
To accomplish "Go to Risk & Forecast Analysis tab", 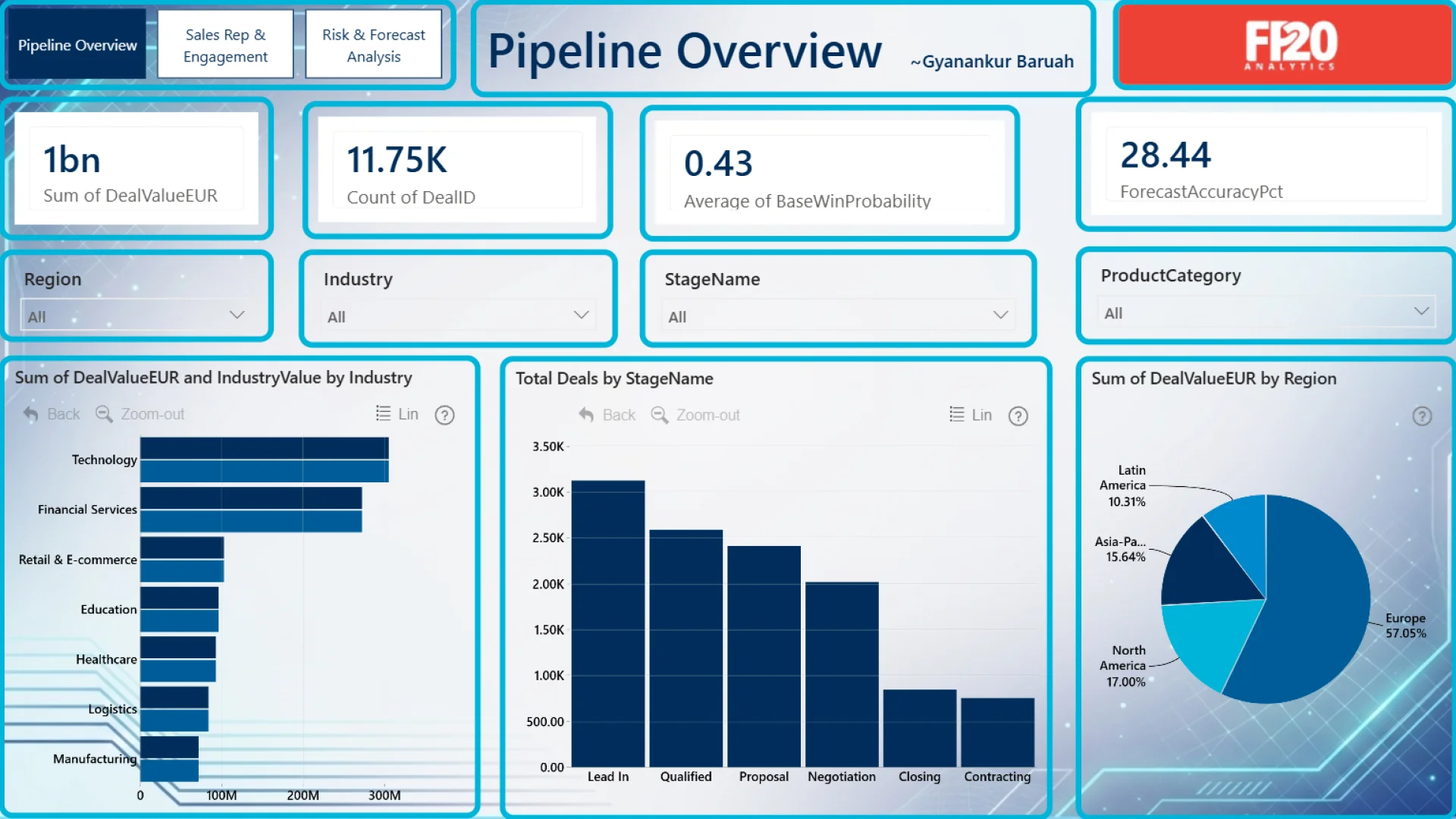I will pyautogui.click(x=373, y=45).
